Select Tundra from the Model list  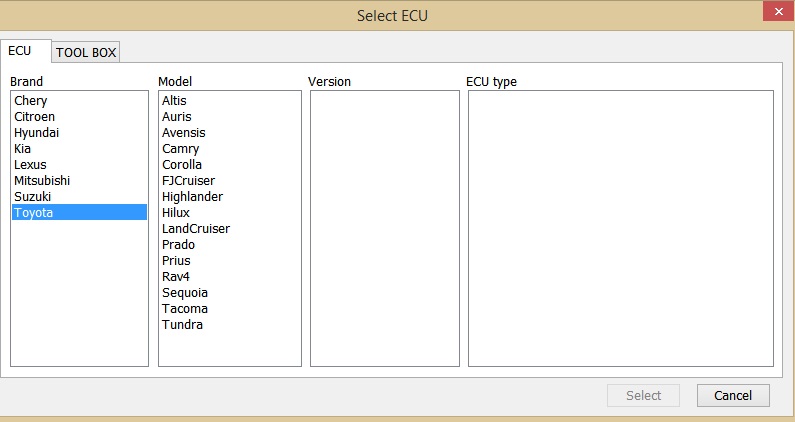[x=182, y=325]
